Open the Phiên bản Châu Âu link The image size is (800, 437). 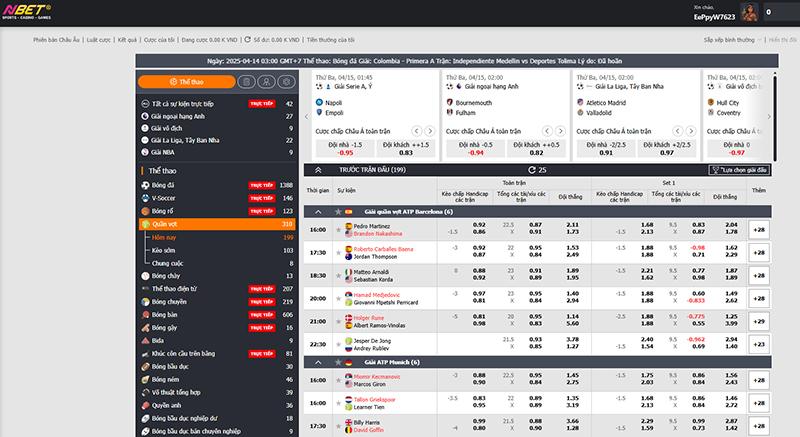click(x=57, y=40)
